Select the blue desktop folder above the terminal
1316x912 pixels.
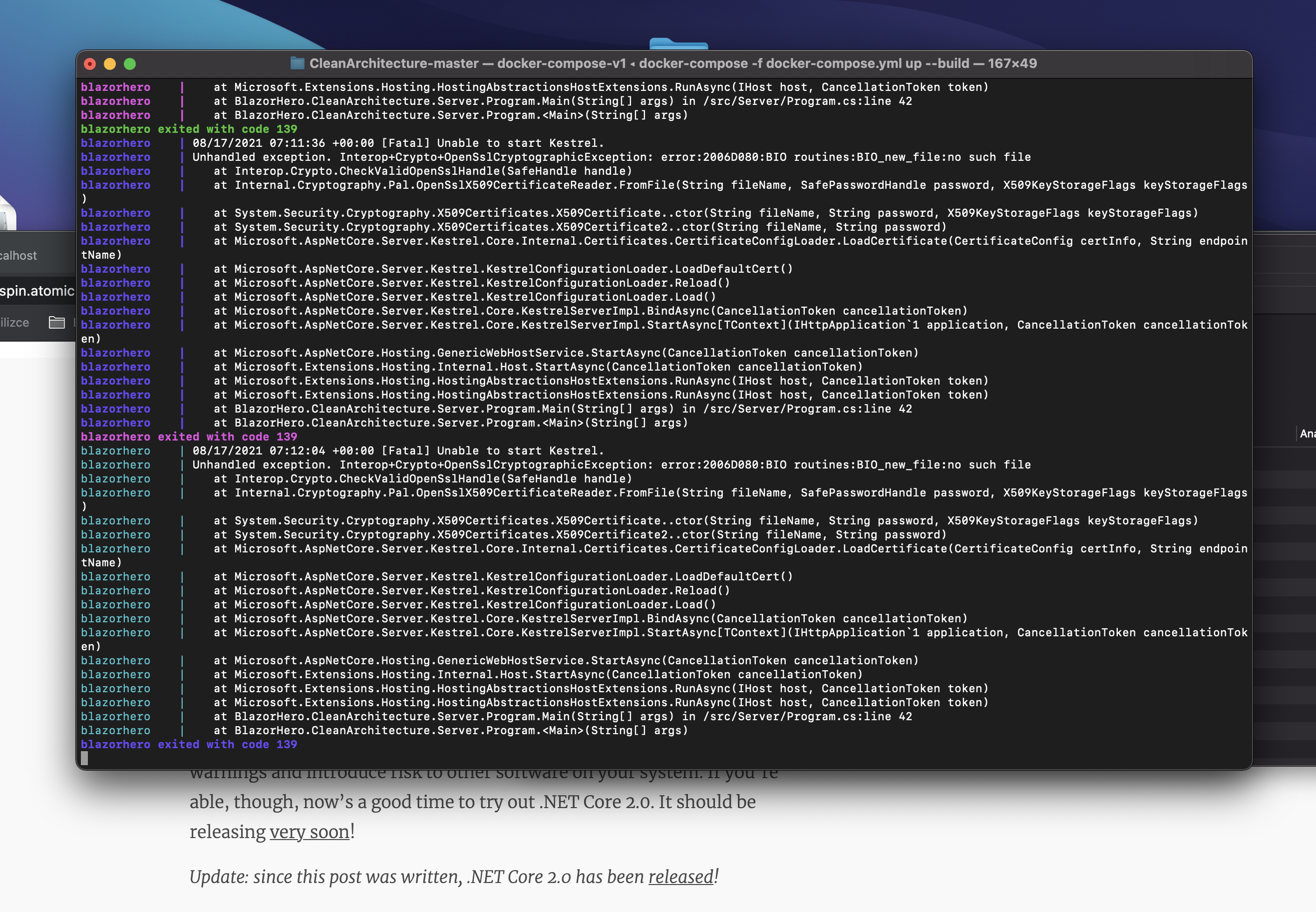click(x=678, y=43)
